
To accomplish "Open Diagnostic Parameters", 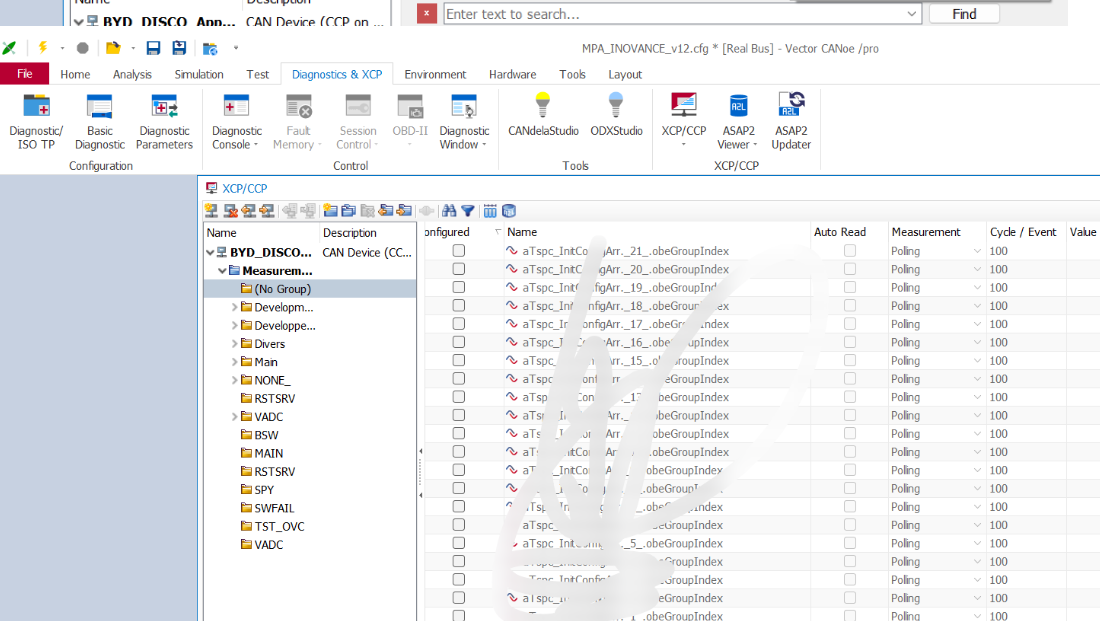I will point(164,122).
